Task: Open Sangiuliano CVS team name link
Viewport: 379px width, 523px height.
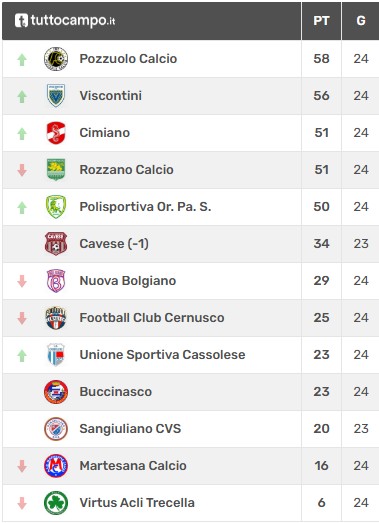Action: [x=130, y=429]
